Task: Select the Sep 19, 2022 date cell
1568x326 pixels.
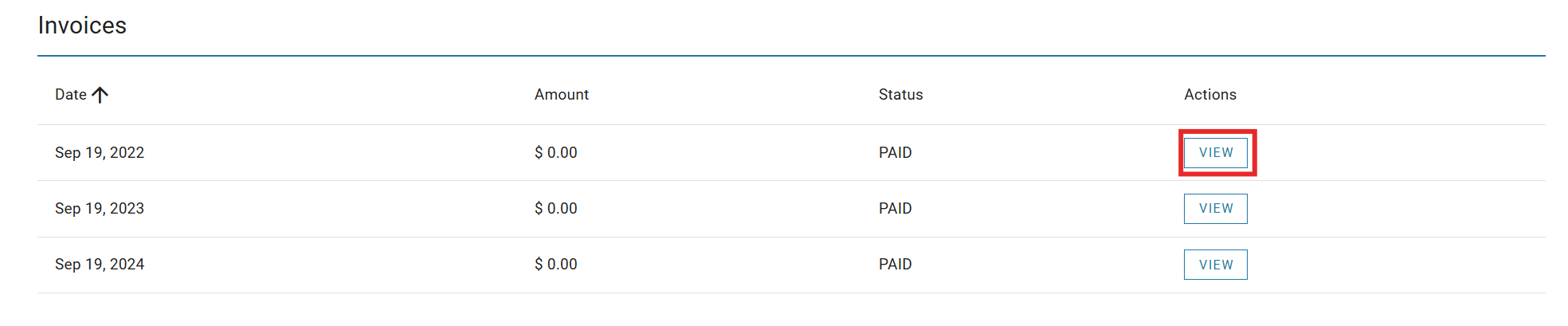Action: tap(100, 152)
